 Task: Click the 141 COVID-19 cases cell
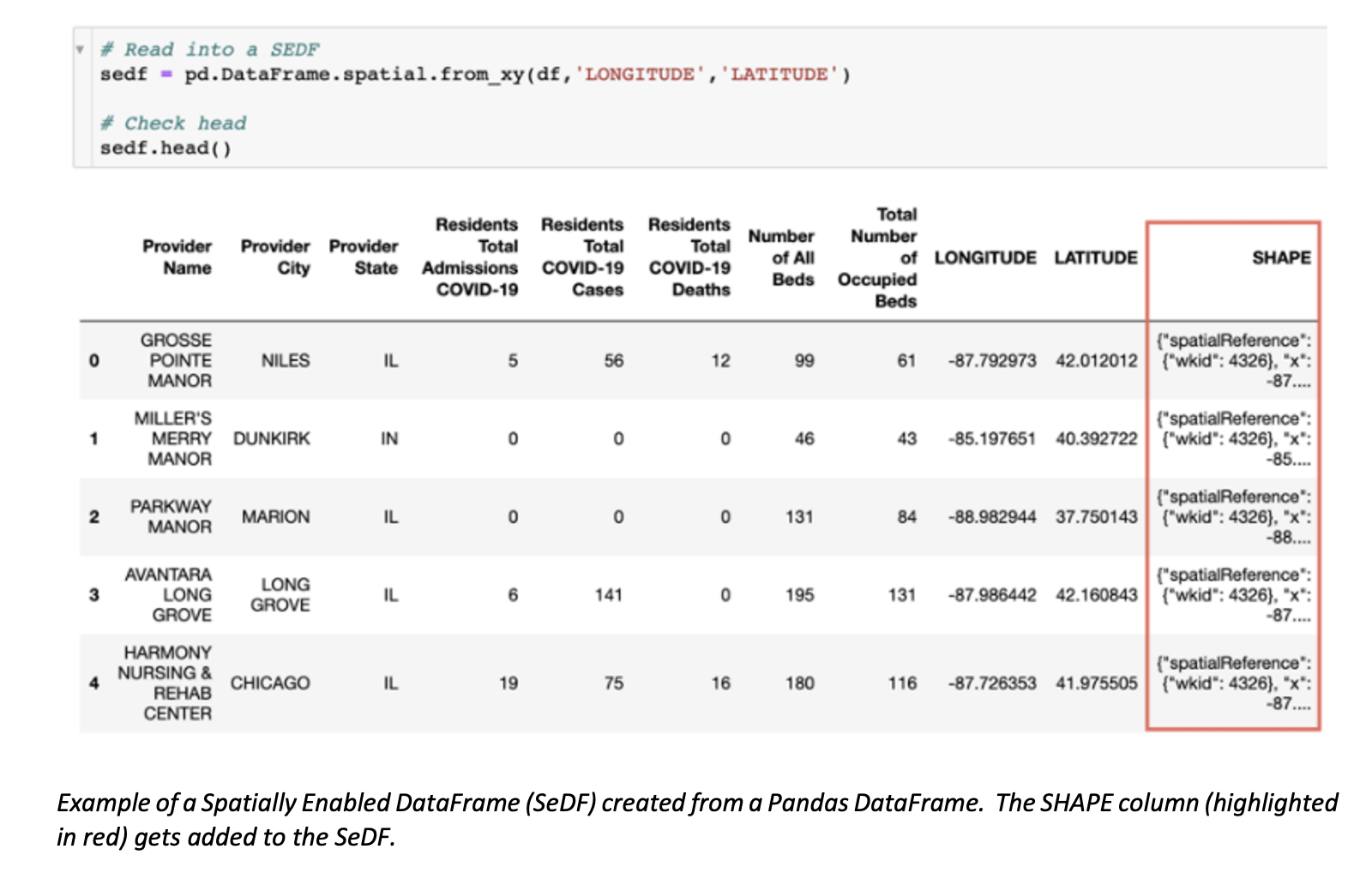point(608,595)
